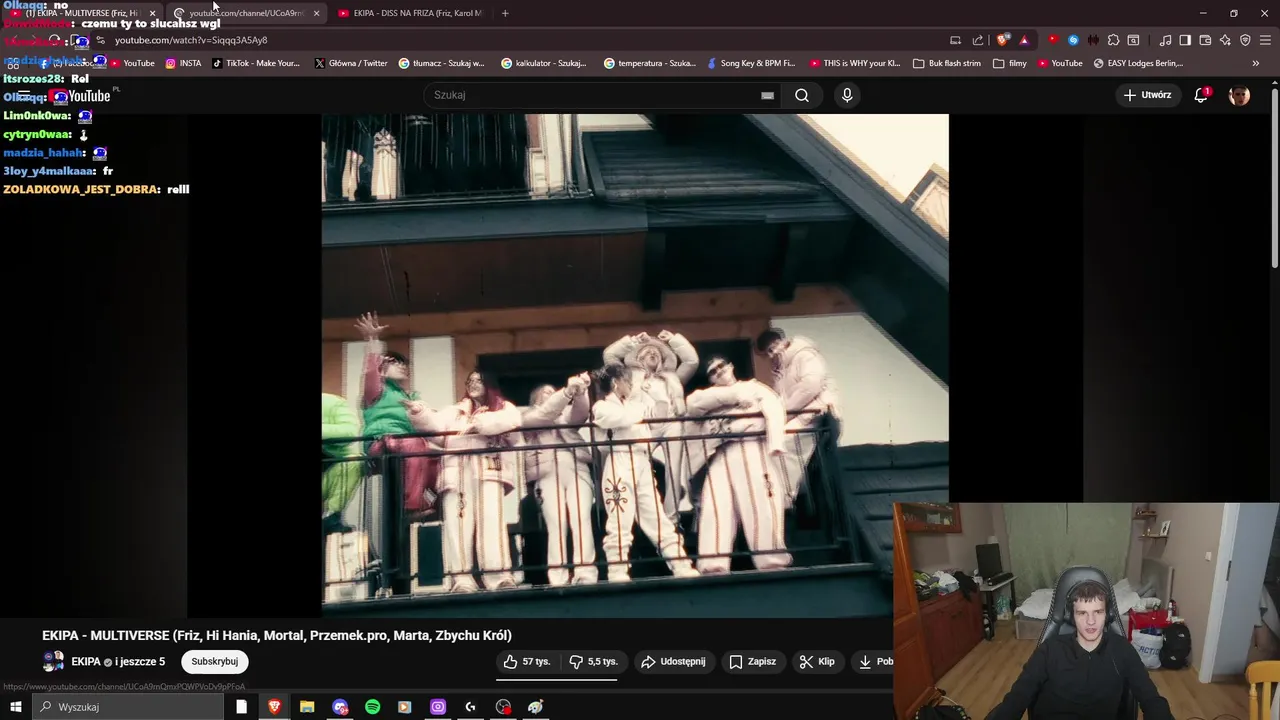Close the EKIPA - MULTIVERSE tab

point(152,13)
